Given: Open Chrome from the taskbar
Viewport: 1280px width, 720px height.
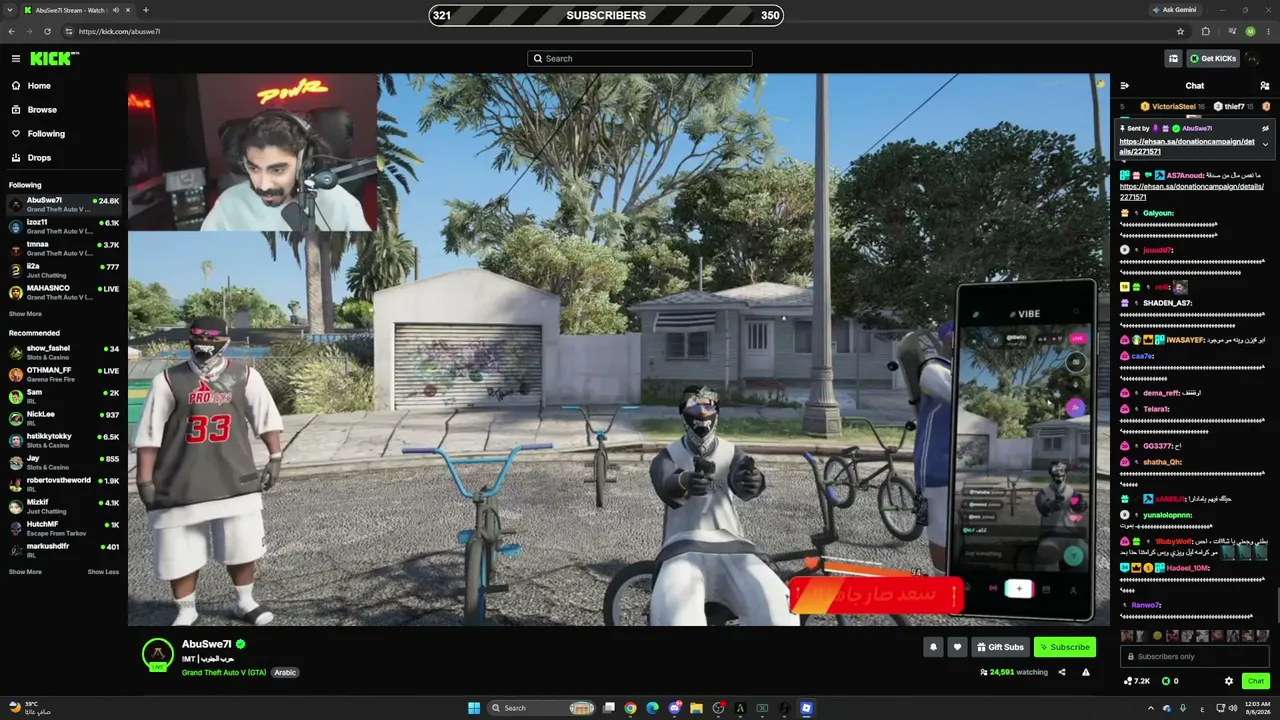Looking at the screenshot, I should coord(630,708).
